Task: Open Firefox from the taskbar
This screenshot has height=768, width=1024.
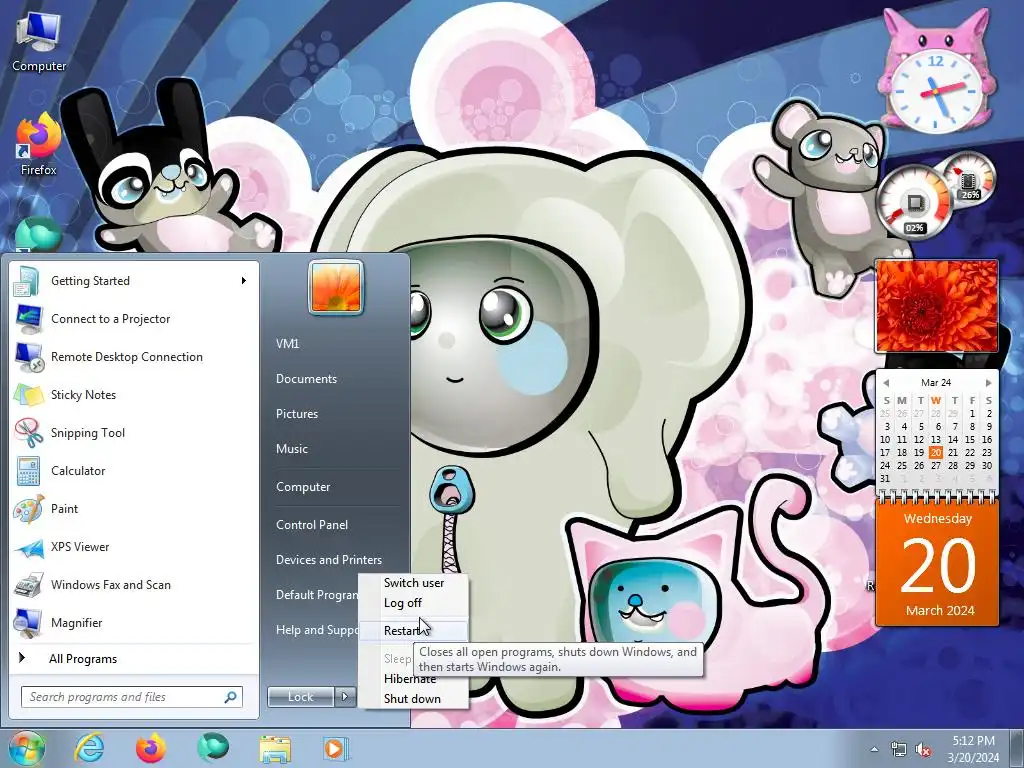Action: 151,748
